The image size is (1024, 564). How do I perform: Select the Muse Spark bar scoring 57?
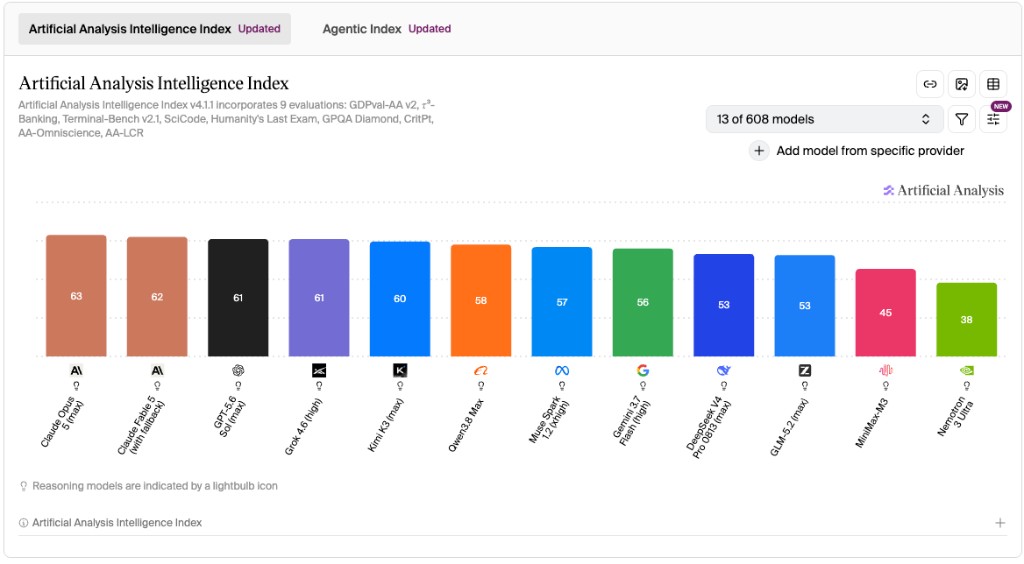coord(562,302)
